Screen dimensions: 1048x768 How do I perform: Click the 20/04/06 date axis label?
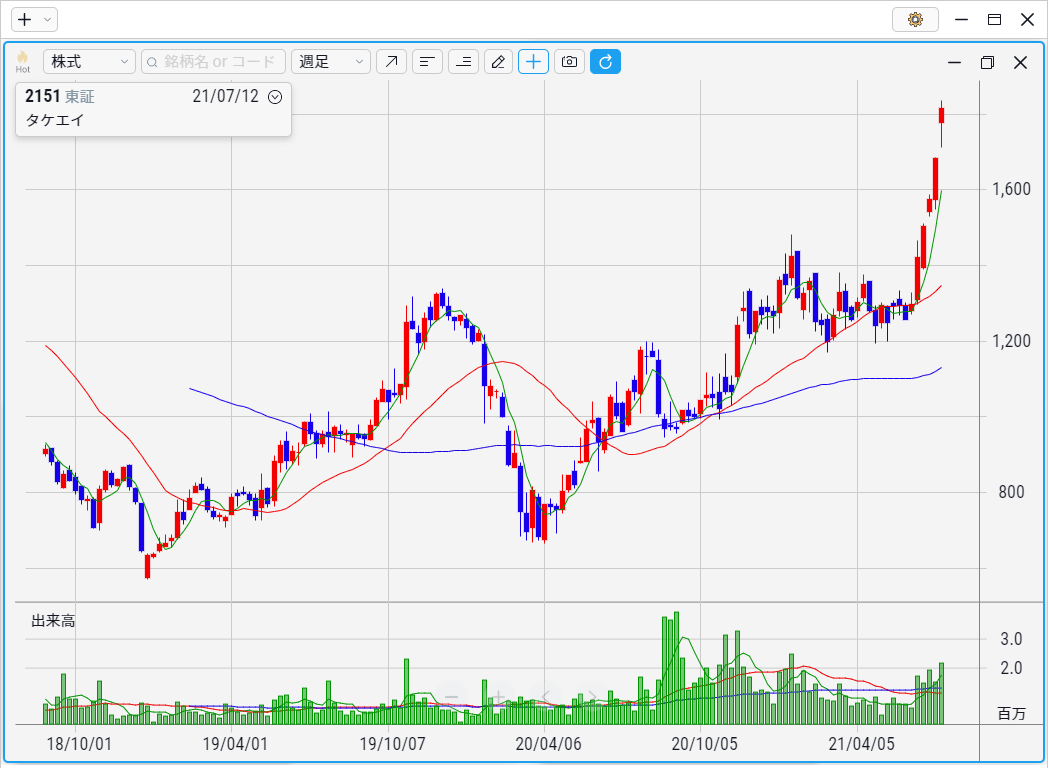(548, 744)
